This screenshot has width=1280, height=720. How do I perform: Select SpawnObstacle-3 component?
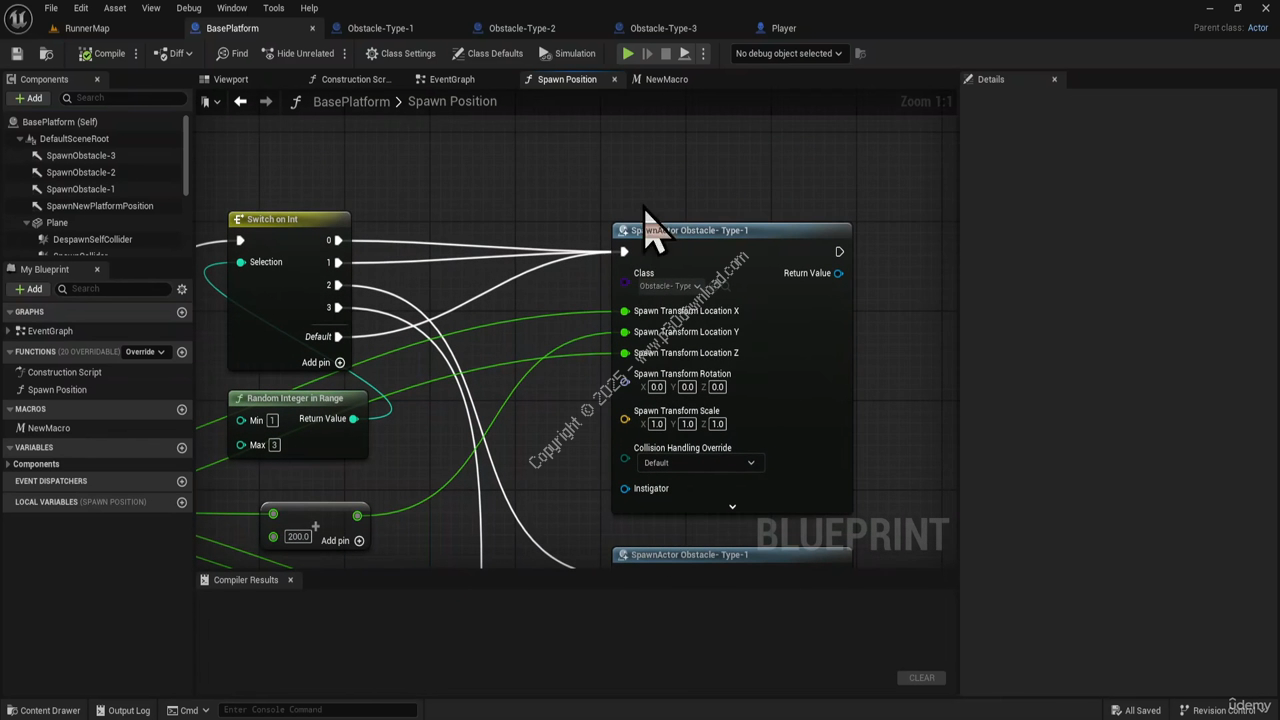click(80, 155)
